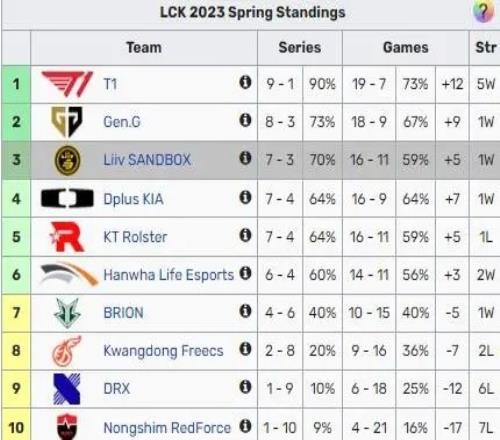
Task: Open info icon next to BRION
Action: click(245, 311)
